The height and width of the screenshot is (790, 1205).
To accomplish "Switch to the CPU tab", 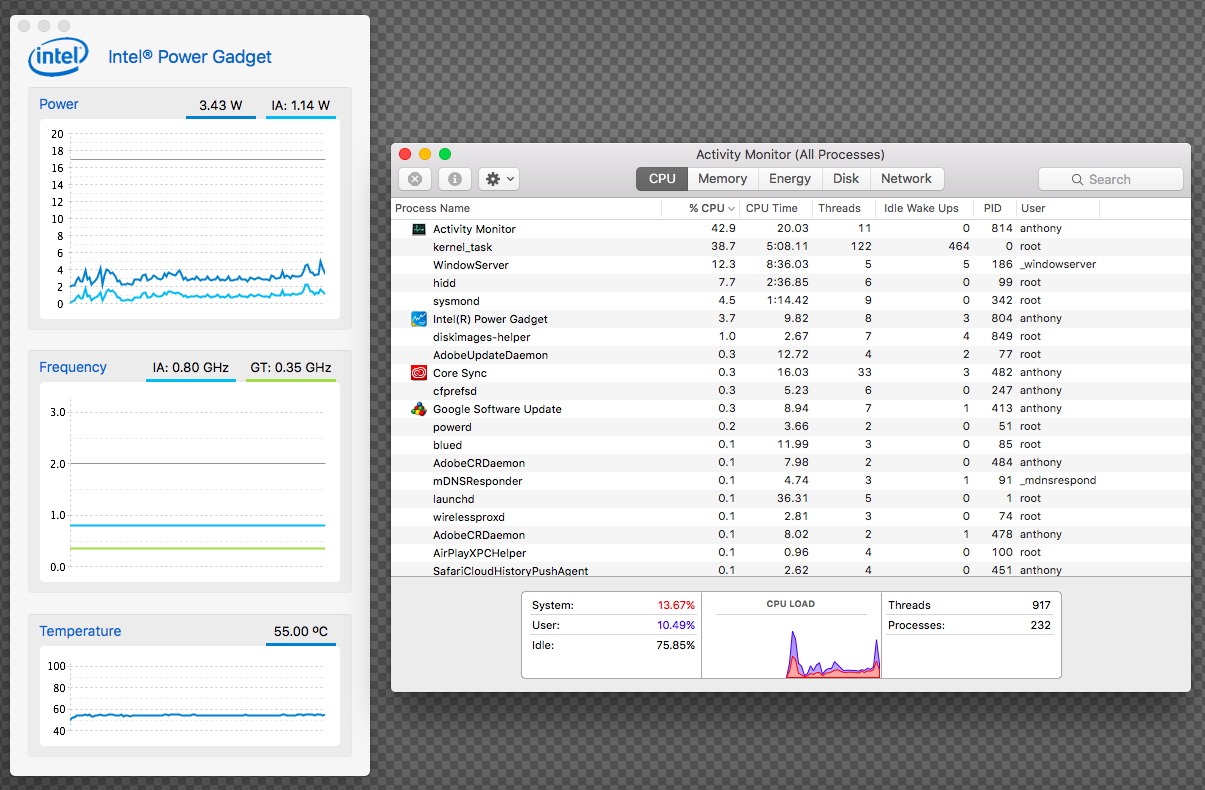I will [662, 179].
